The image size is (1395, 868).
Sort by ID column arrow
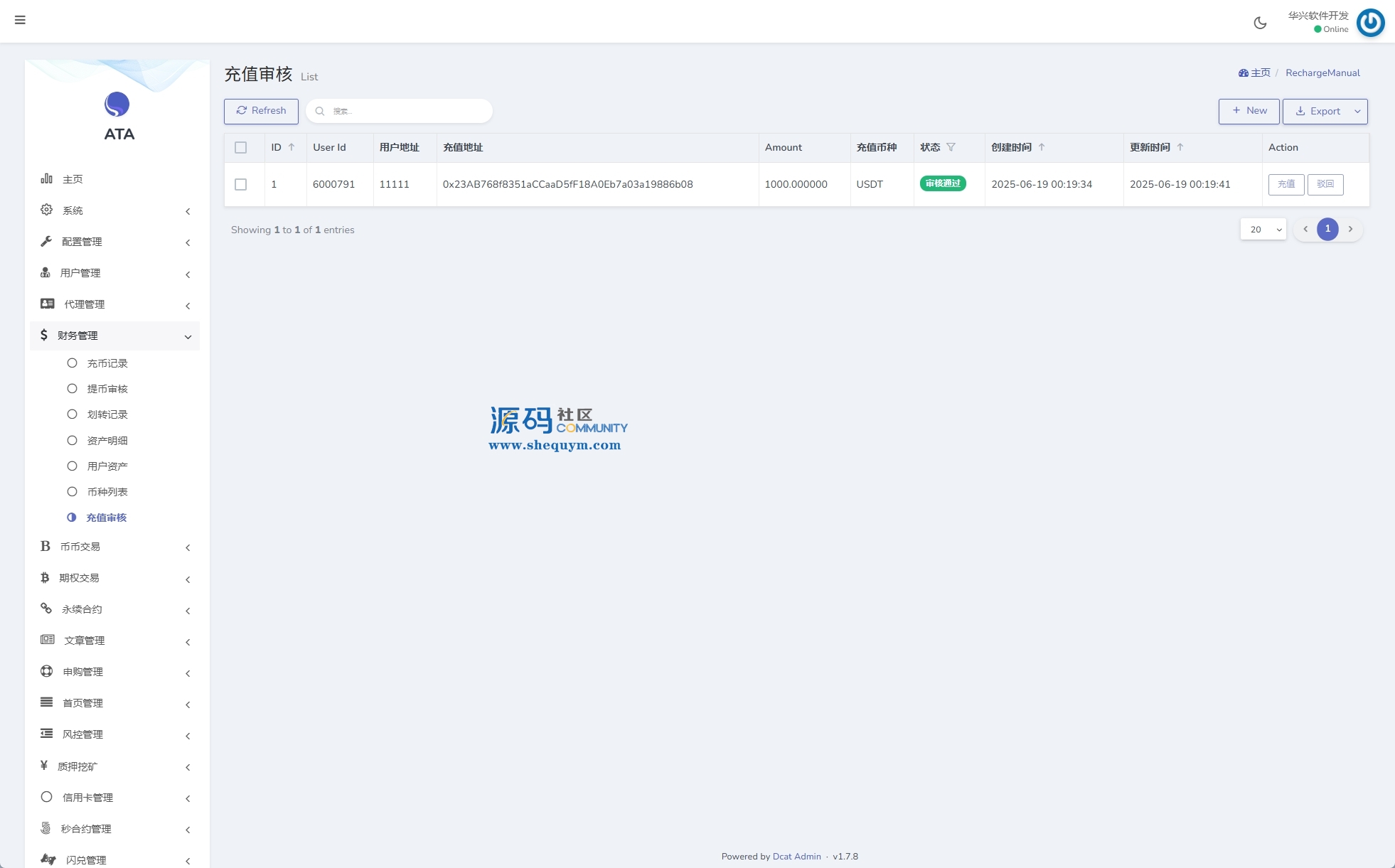(x=292, y=147)
